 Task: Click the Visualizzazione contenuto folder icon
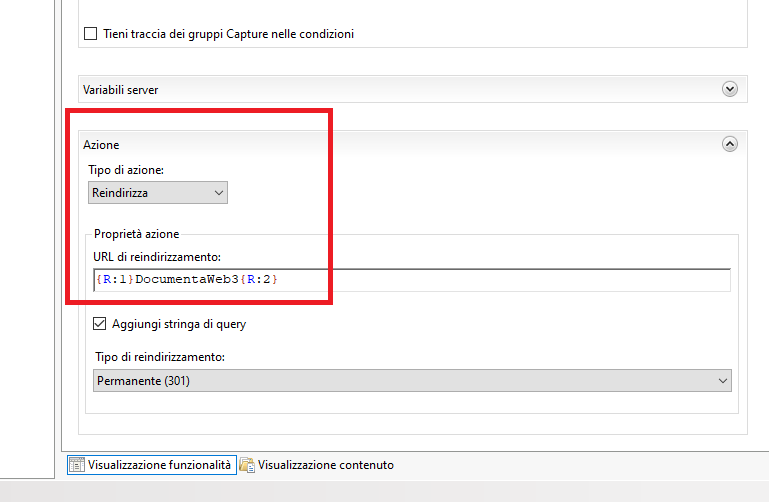[x=247, y=465]
